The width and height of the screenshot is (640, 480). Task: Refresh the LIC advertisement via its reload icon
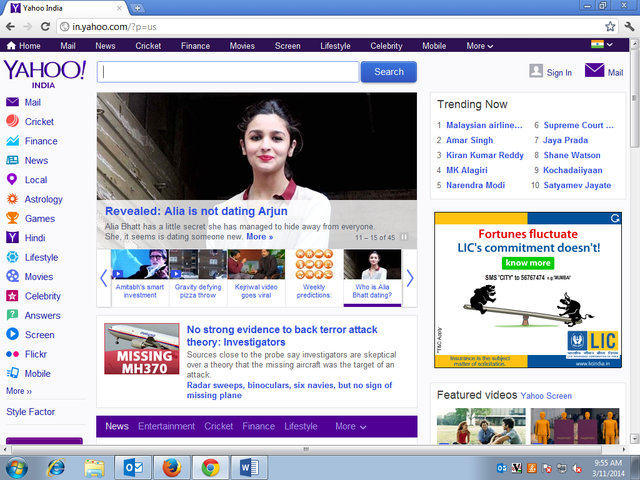pos(615,218)
